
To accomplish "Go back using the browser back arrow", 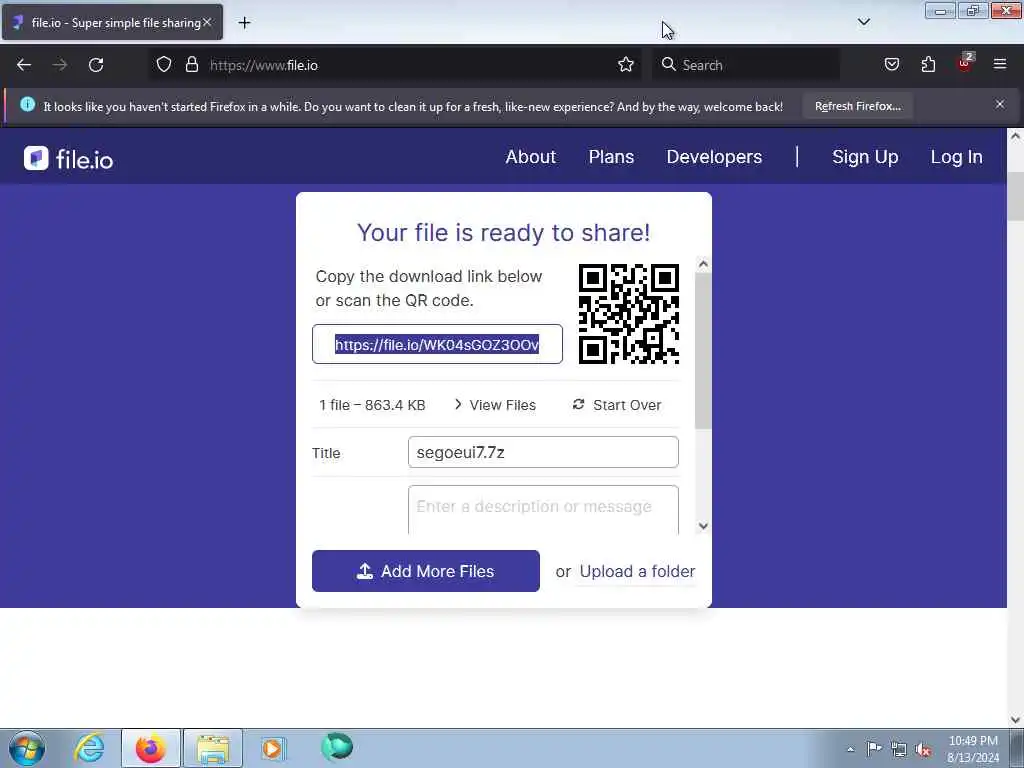I will click(x=24, y=65).
